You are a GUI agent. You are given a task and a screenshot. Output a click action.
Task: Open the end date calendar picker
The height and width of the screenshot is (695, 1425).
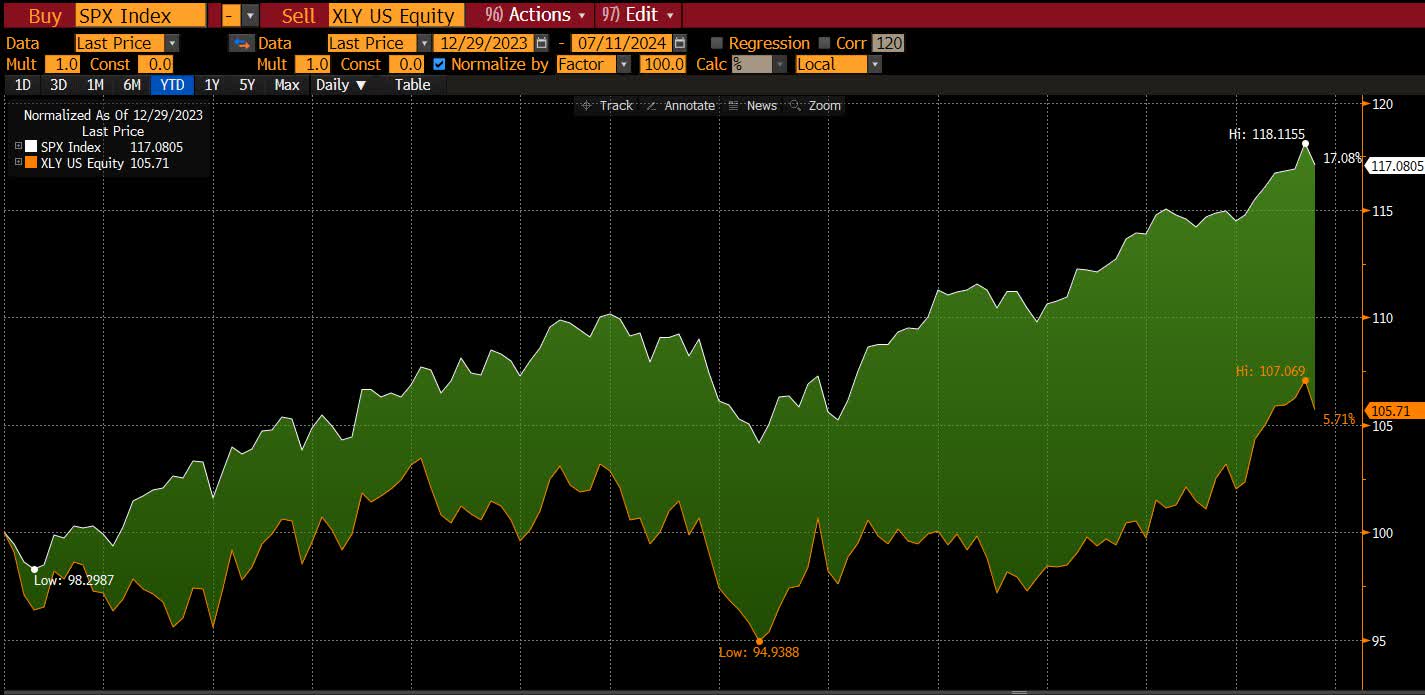click(x=680, y=43)
